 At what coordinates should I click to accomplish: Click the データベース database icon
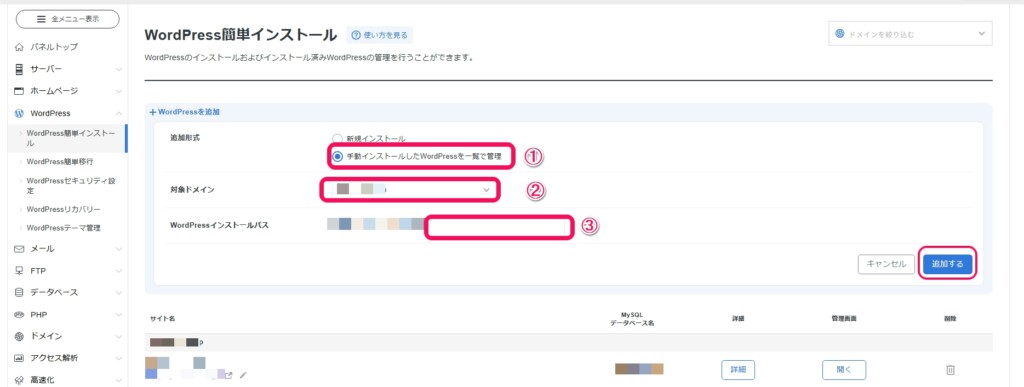click(19, 292)
